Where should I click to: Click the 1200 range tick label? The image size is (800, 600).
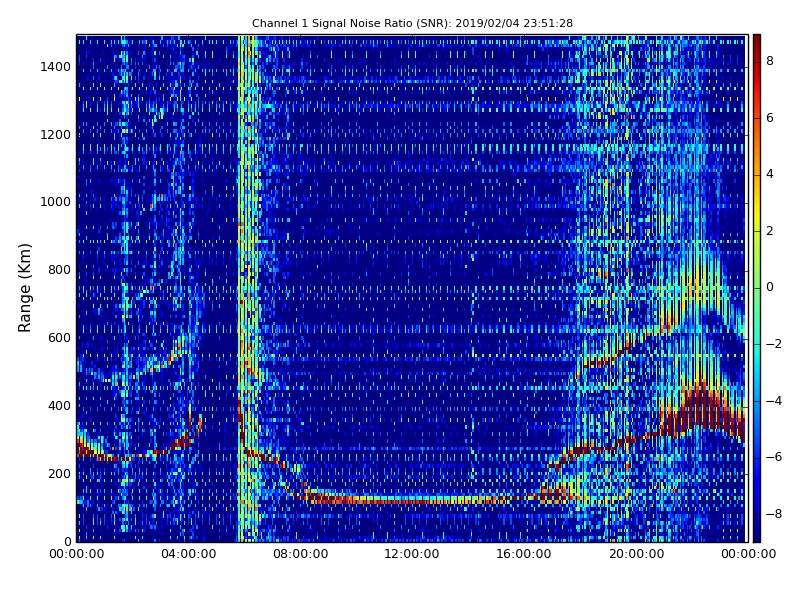56,135
